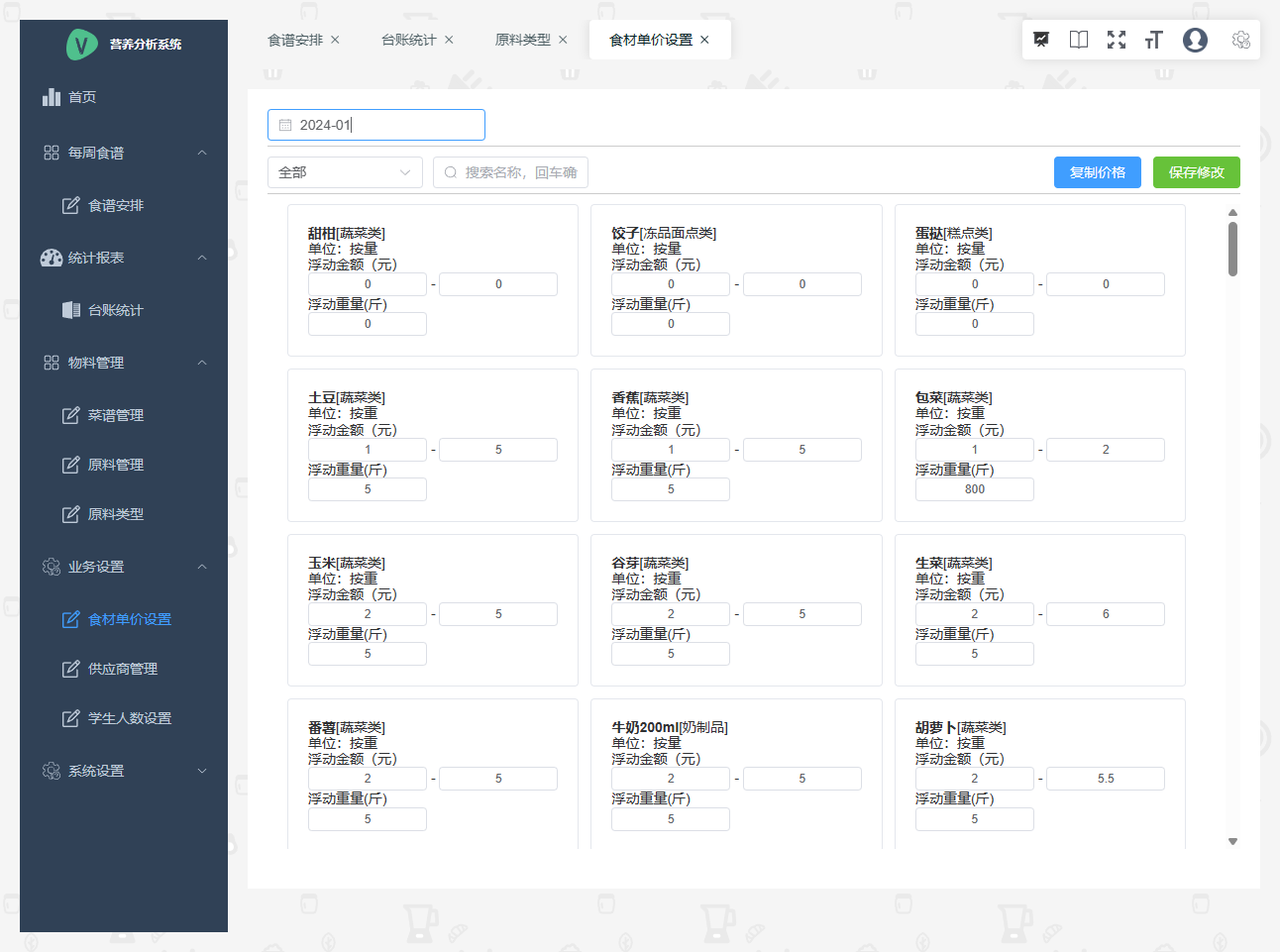This screenshot has width=1280, height=952.
Task: Open the font size adjustment icon
Action: (1153, 40)
